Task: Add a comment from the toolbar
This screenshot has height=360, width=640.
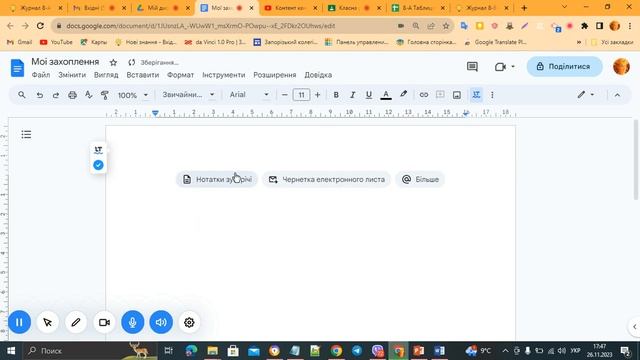Action: tap(440, 95)
